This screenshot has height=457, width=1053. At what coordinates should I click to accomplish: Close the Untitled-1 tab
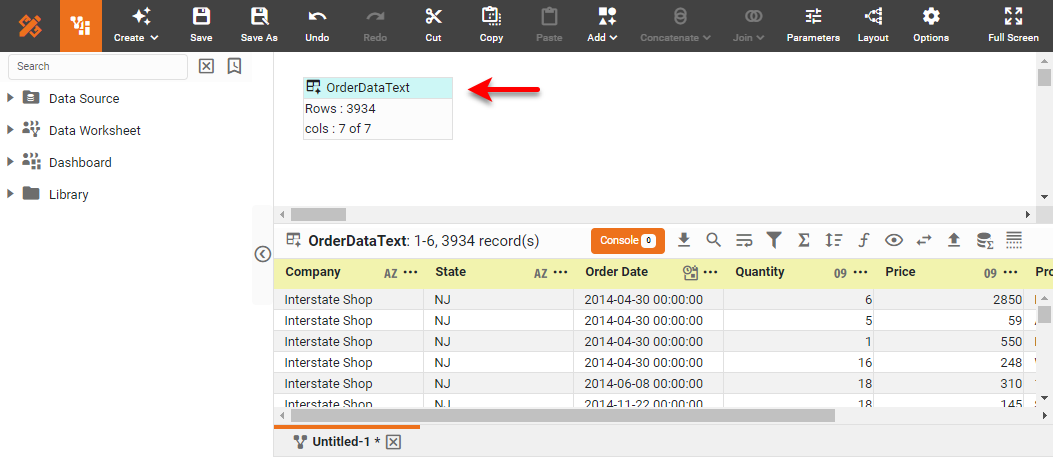[394, 442]
